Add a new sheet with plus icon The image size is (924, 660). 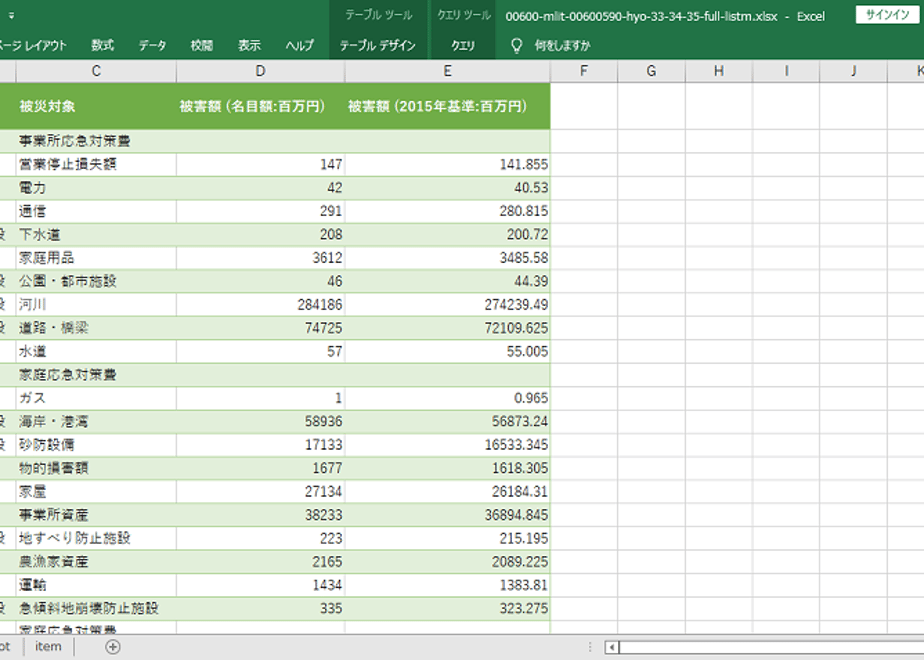tap(113, 646)
